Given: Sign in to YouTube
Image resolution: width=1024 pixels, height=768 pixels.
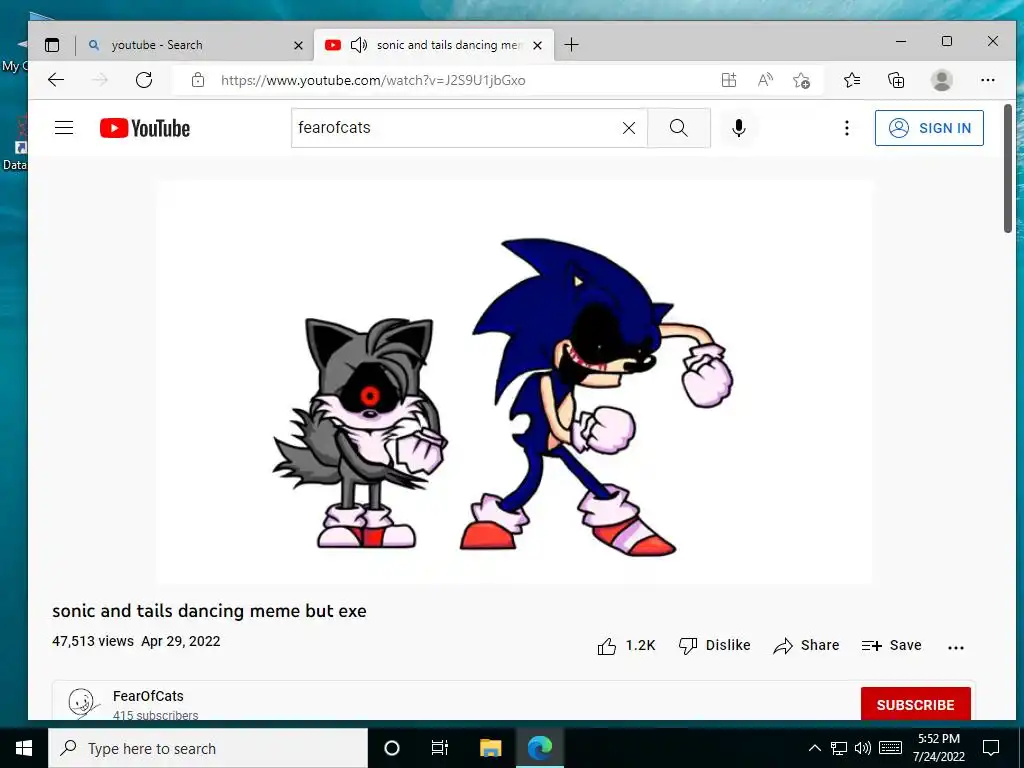Looking at the screenshot, I should 929,128.
